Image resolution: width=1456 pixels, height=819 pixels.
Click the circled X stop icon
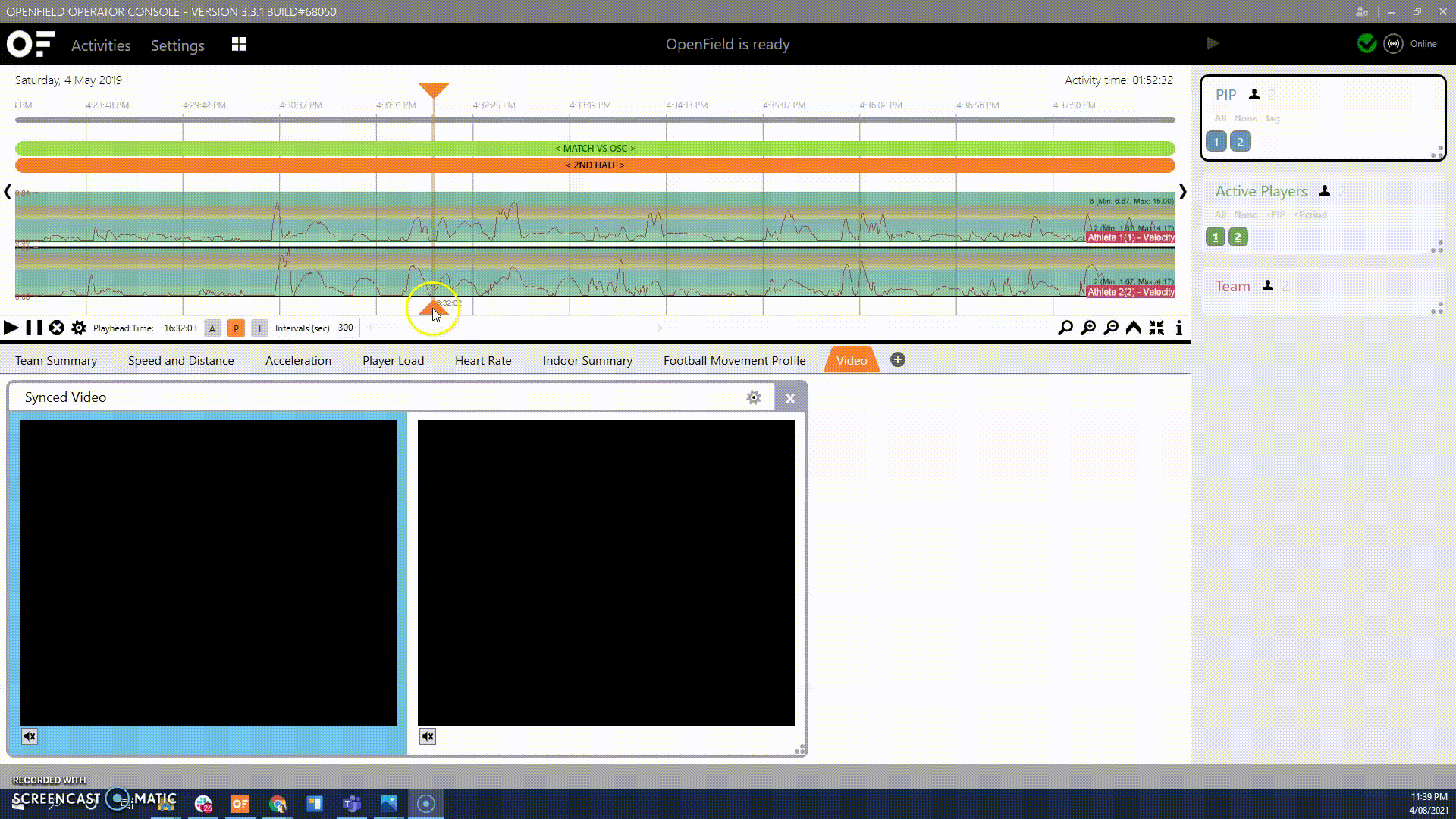coord(57,328)
